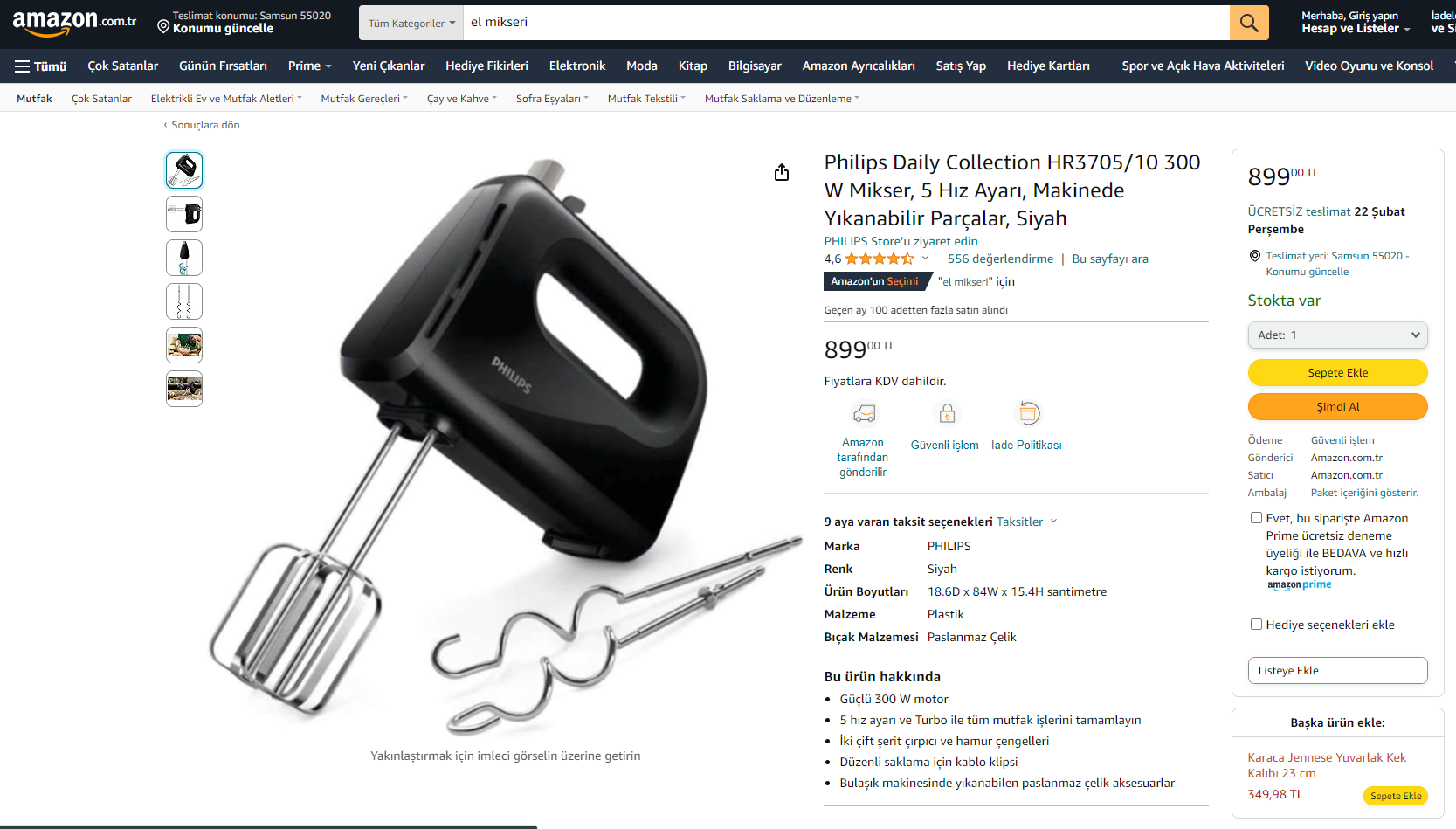Open the Amazon.com.tr home logo
The width and height of the screenshot is (1456, 829).
(x=74, y=23)
